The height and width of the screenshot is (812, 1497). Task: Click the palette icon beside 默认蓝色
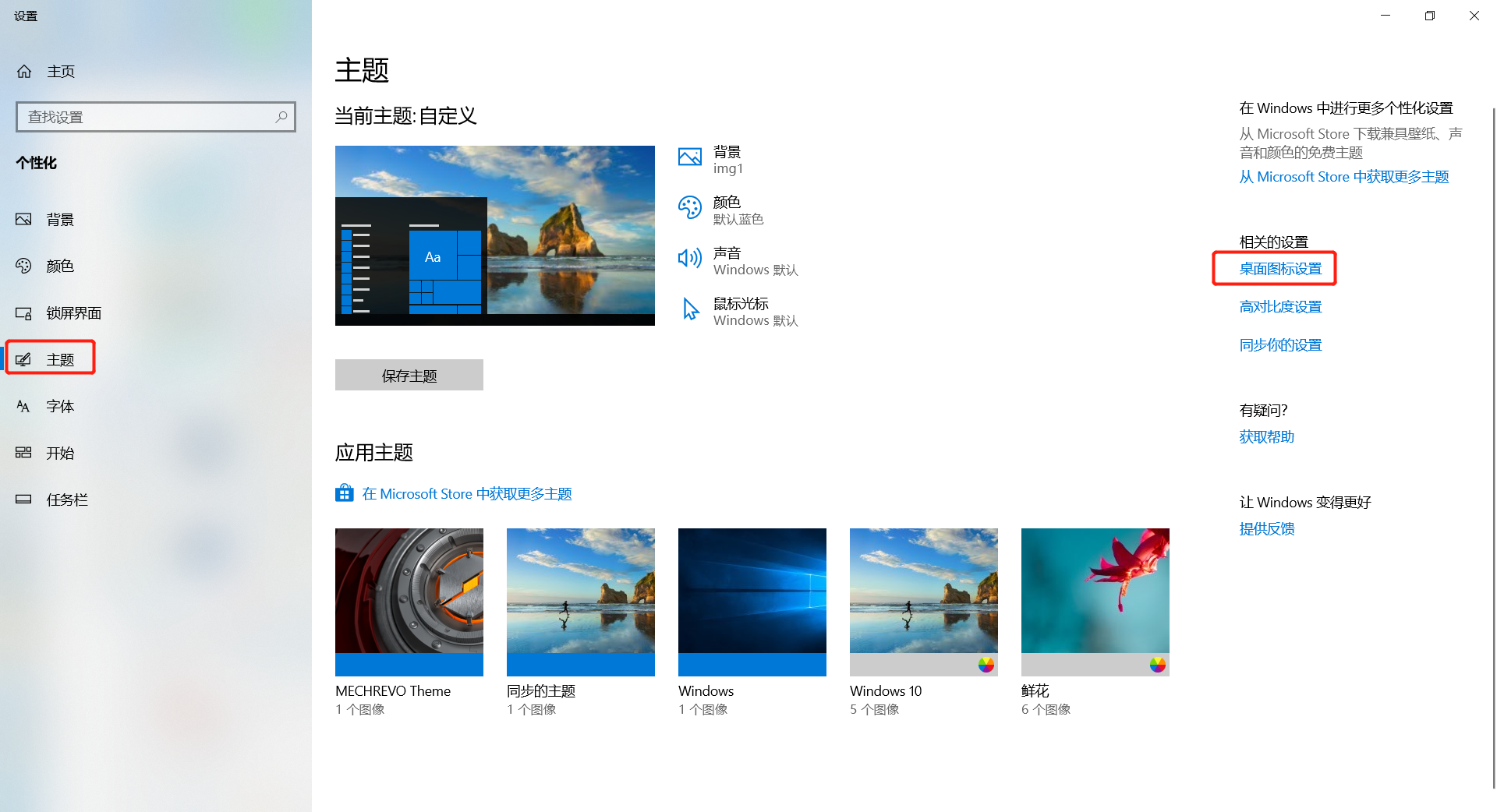coord(689,207)
